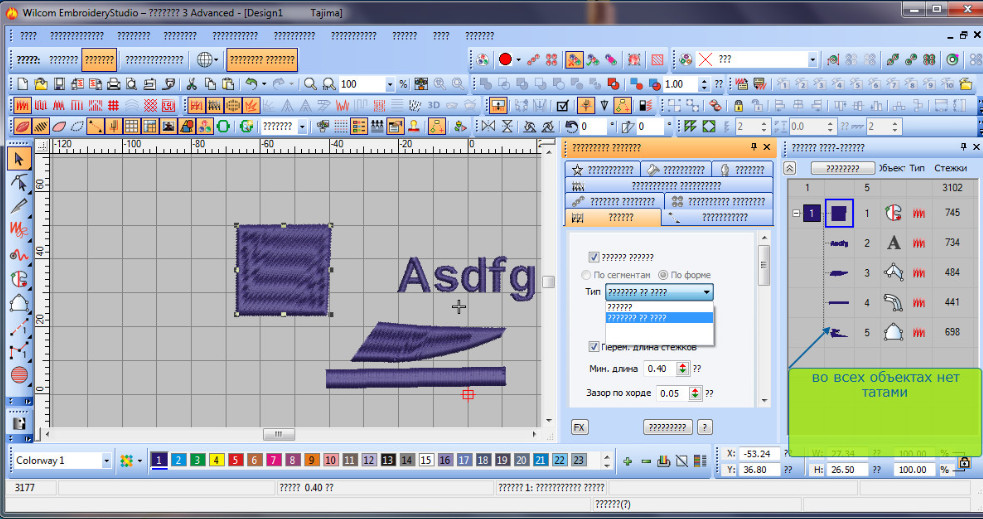Screen dimensions: 983x519
Task: Select red color swatch number 5
Action: pyautogui.click(x=235, y=461)
